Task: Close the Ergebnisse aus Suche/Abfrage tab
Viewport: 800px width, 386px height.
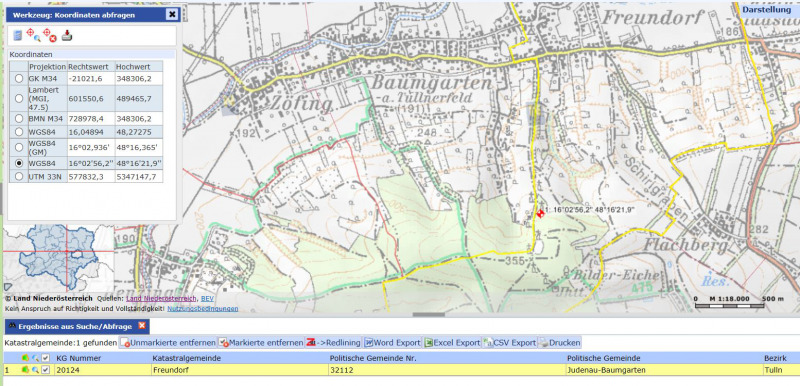Action: pos(142,326)
